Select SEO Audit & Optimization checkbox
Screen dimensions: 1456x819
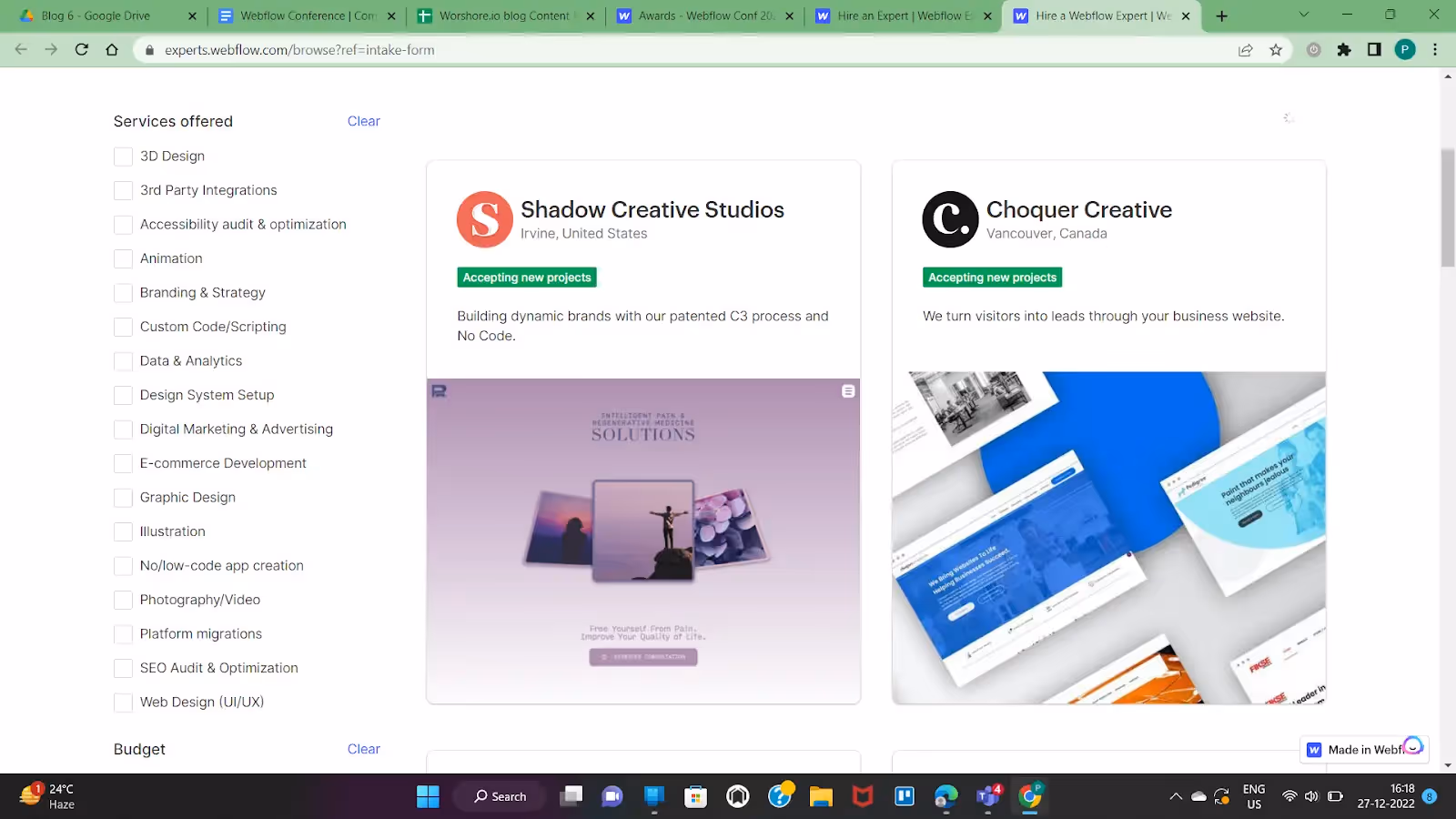tap(123, 668)
